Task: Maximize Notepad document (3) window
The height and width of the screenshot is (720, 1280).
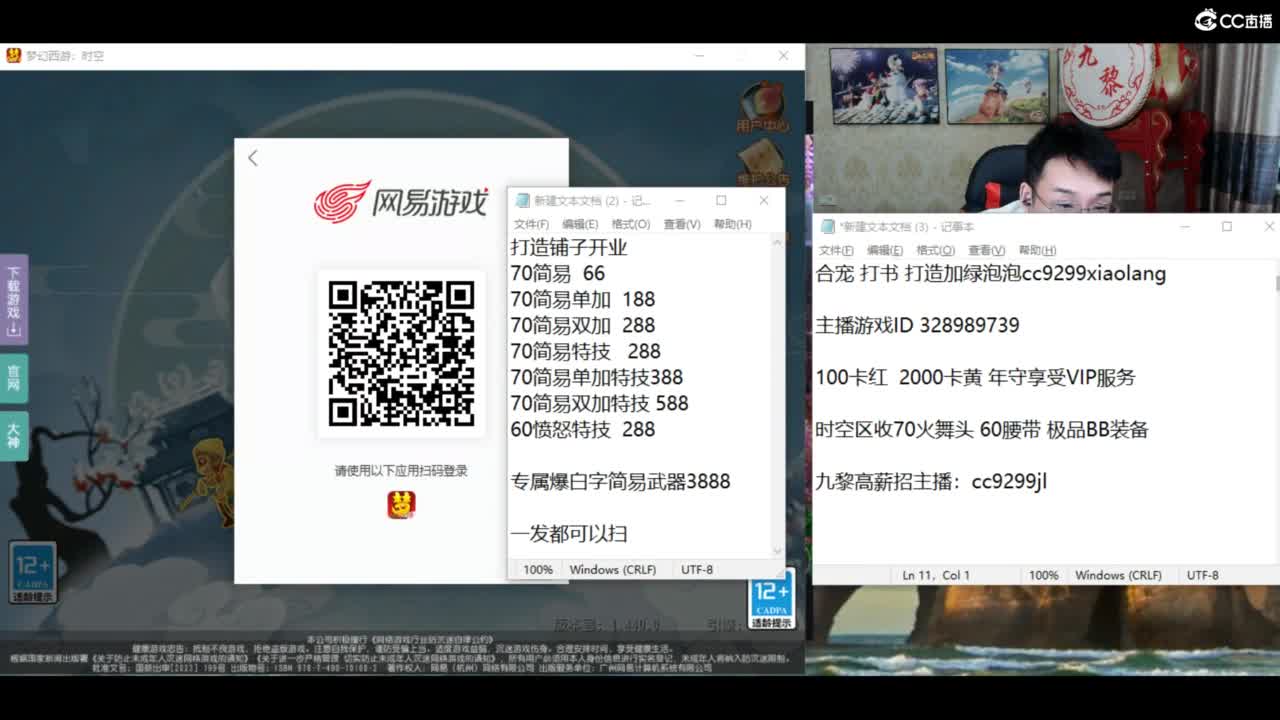Action: 1227,227
